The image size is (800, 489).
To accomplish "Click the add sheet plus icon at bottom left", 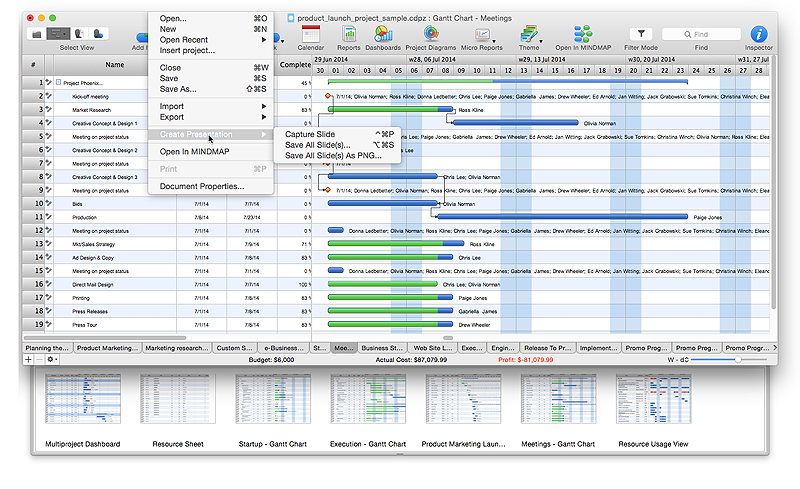I will click(x=28, y=358).
